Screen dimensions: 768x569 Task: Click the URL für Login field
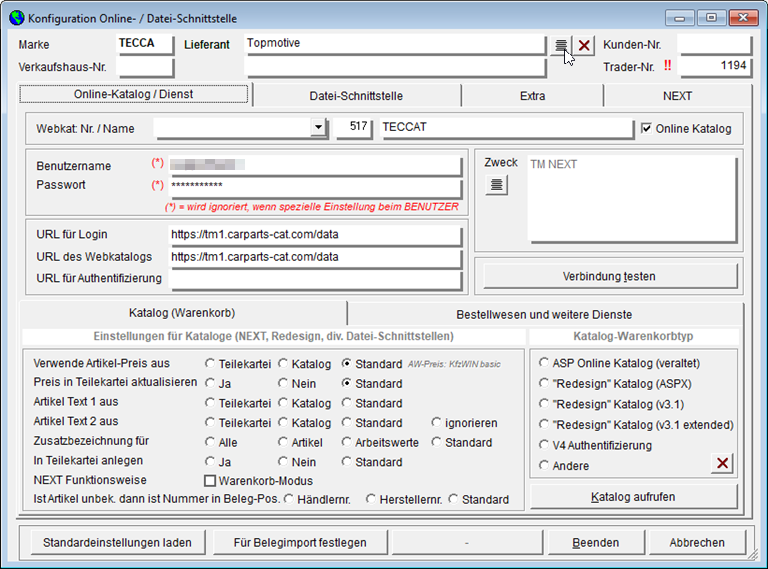314,235
